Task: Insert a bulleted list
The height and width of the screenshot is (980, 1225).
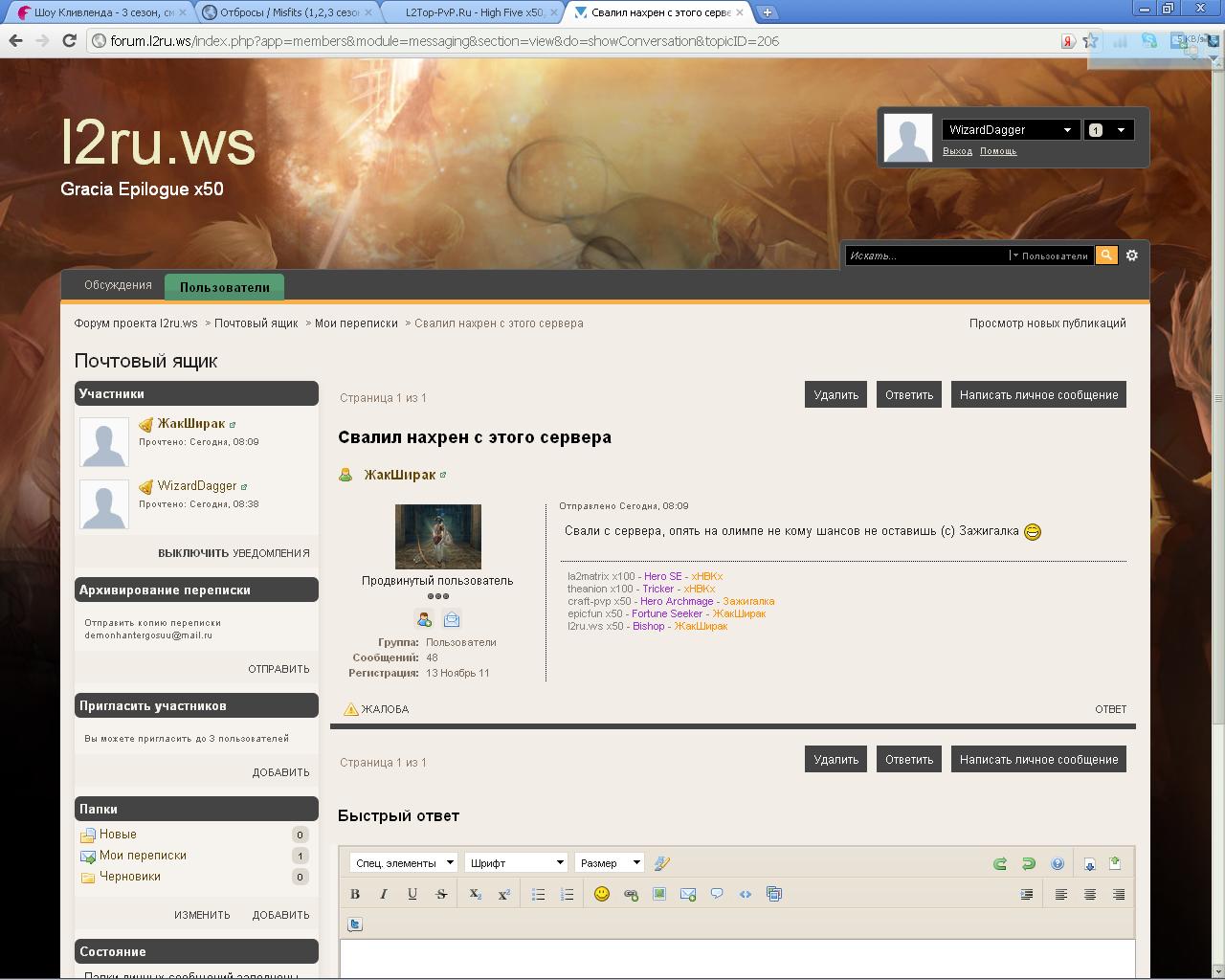Action: (x=539, y=894)
